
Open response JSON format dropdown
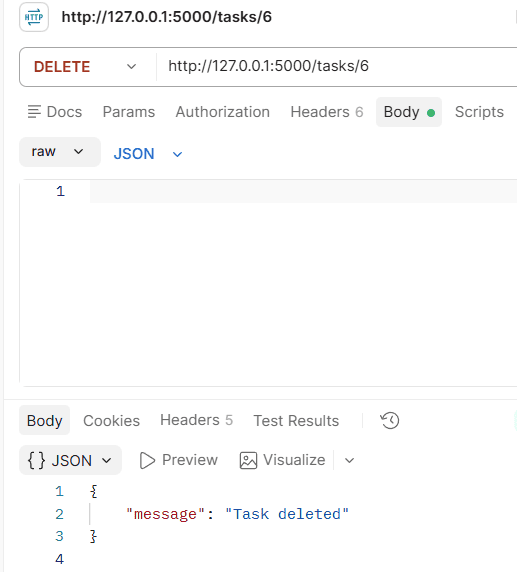coord(70,460)
